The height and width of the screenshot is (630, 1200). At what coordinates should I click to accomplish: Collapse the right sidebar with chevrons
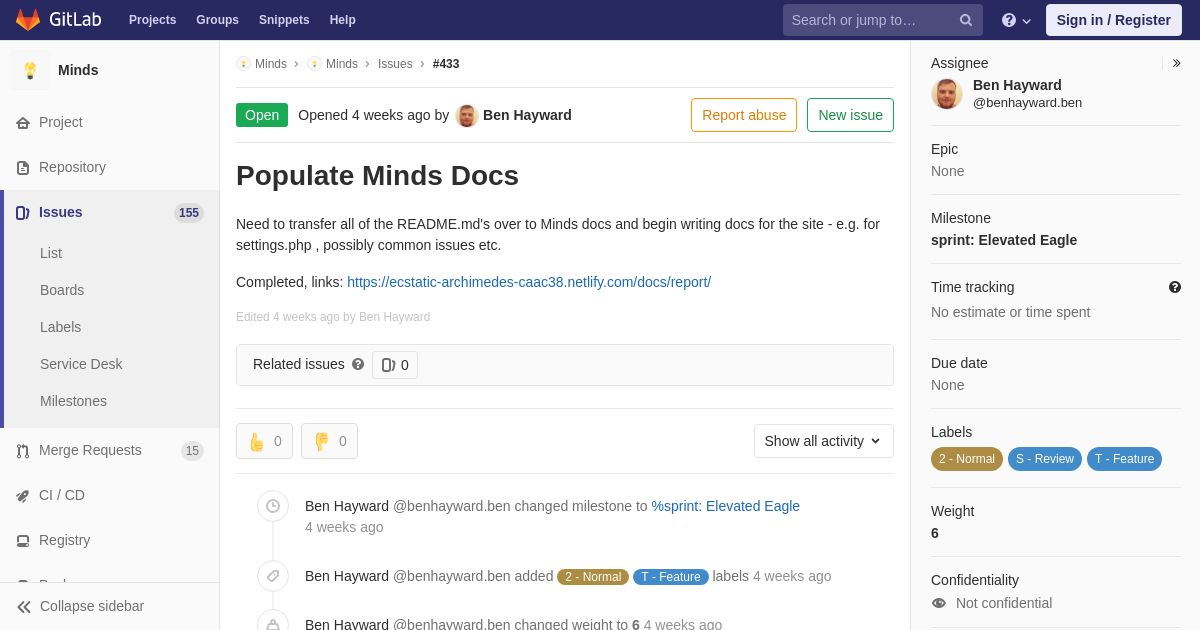coord(1176,63)
